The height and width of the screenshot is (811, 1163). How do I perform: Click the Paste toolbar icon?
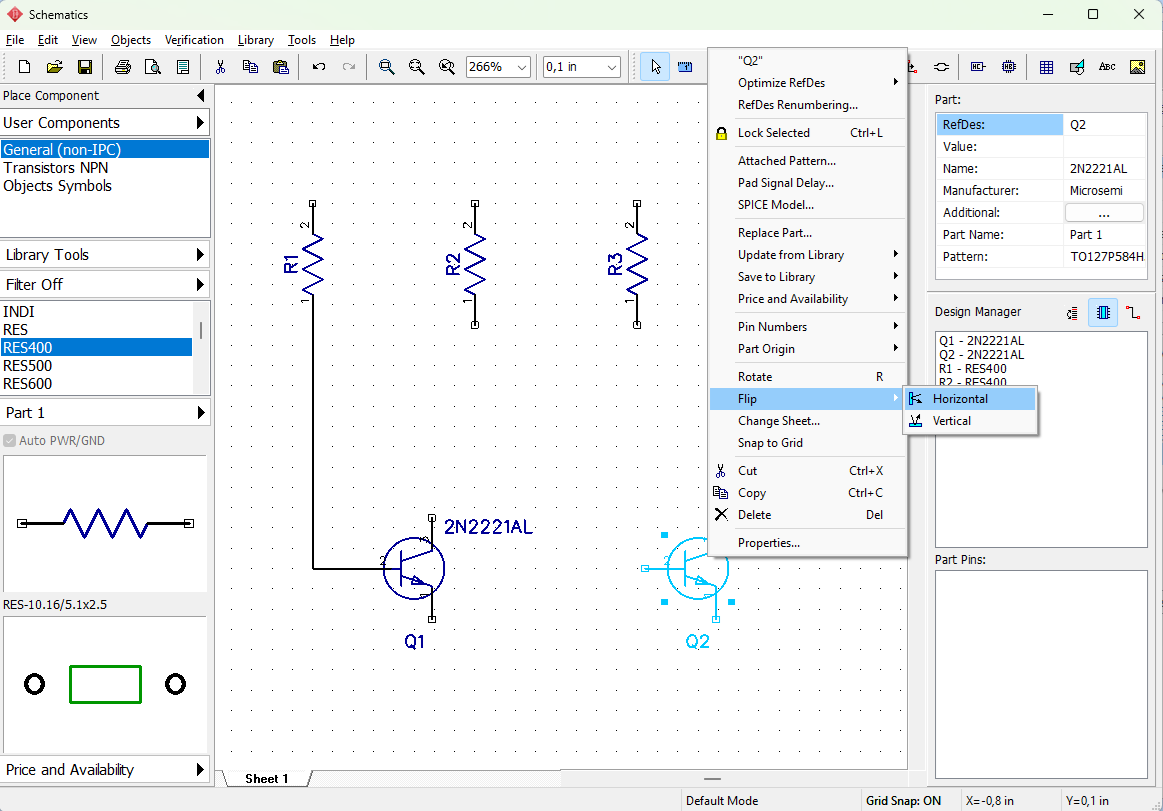(x=280, y=67)
